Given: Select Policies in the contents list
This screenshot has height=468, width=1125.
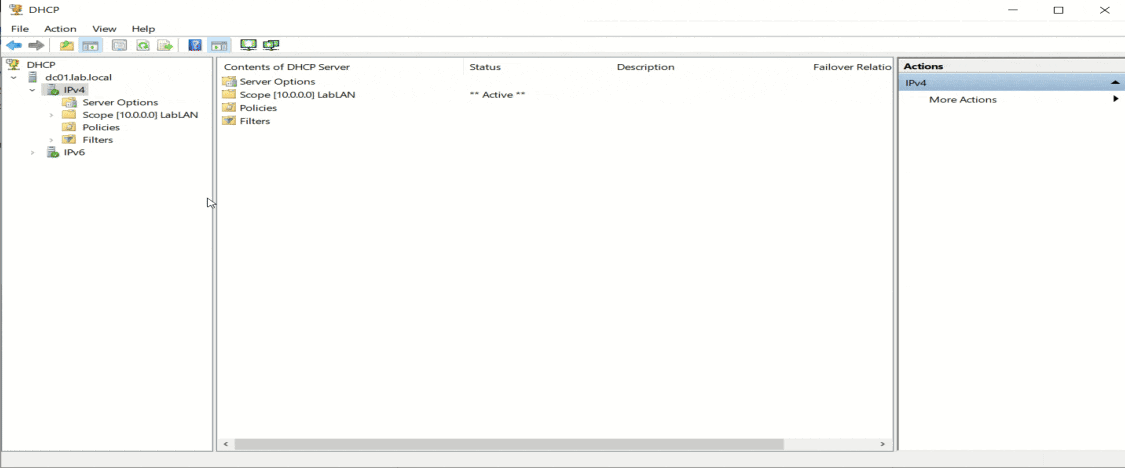Looking at the screenshot, I should 258,108.
